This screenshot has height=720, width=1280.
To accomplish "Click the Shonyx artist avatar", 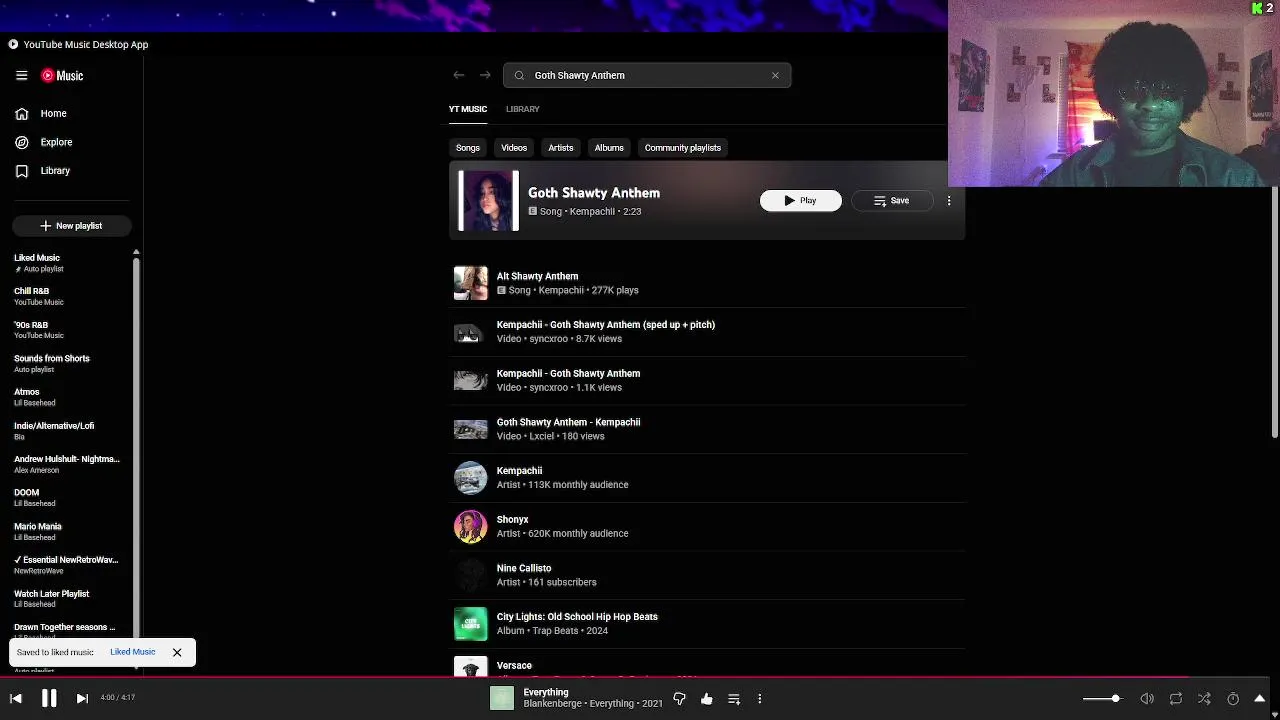I will (x=471, y=526).
